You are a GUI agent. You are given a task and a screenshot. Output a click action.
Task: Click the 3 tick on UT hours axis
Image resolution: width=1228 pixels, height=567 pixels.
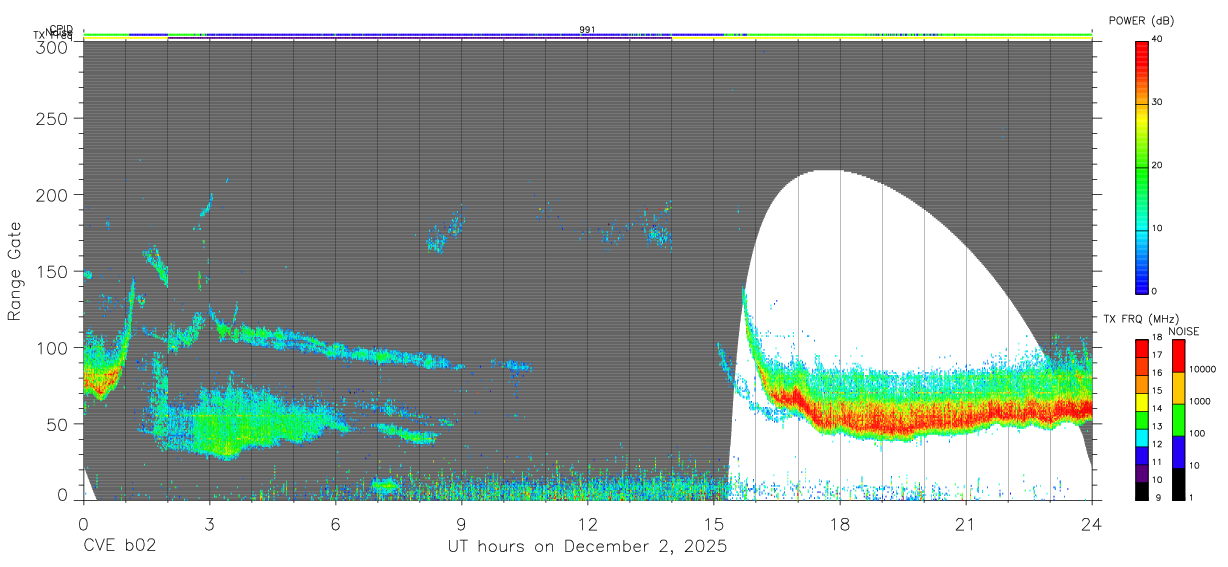tap(209, 523)
